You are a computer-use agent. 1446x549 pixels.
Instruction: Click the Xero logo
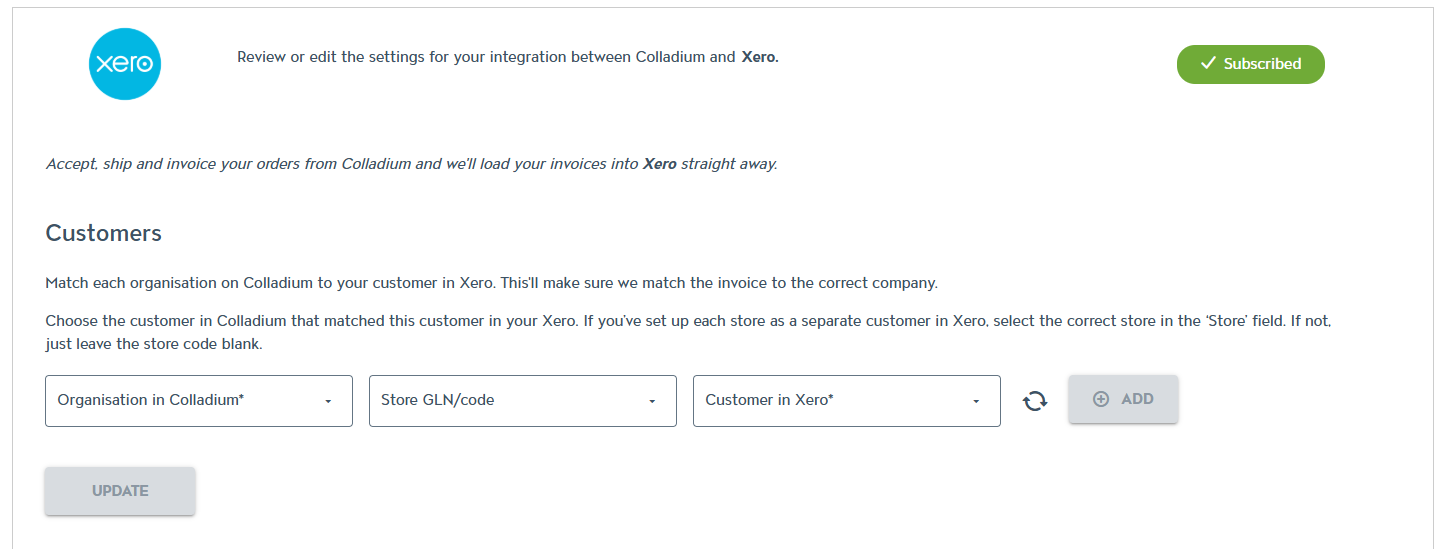[x=125, y=64]
